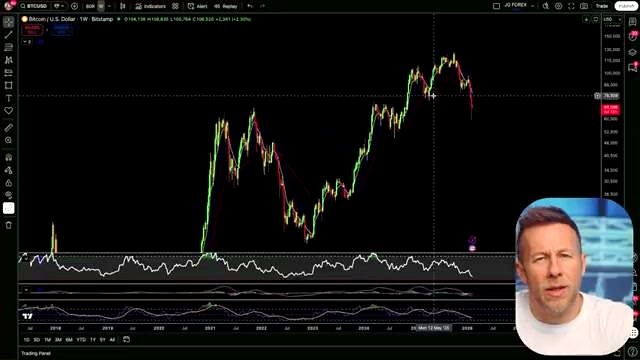Open geometric shapes tool group
The height and width of the screenshot is (360, 640).
pyautogui.click(x=9, y=85)
